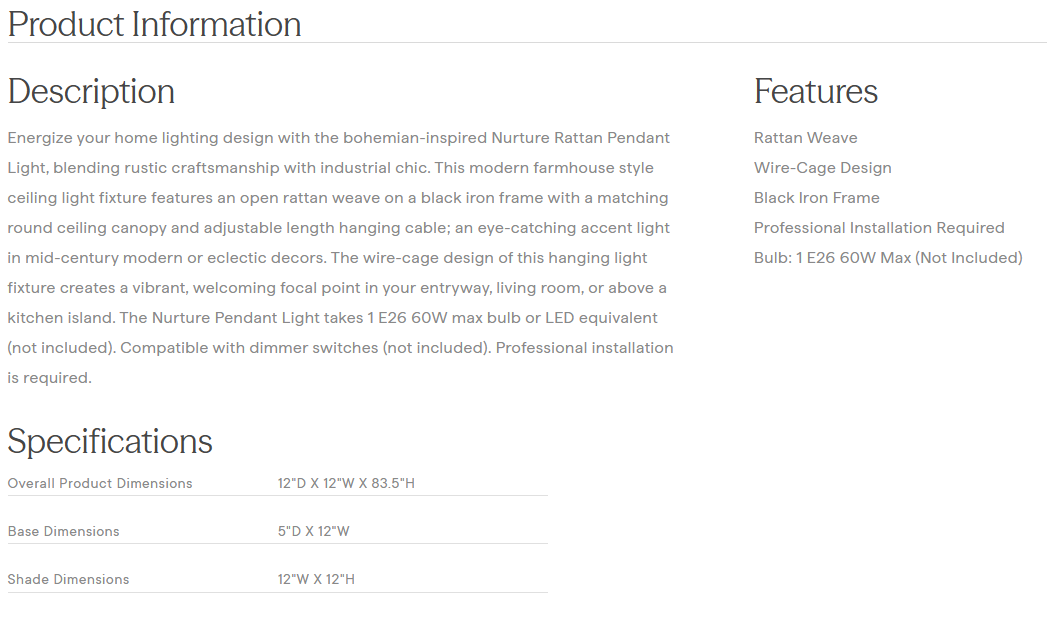Click the description line starting "kitchen island"
This screenshot has height=618, width=1047.
tap(332, 318)
